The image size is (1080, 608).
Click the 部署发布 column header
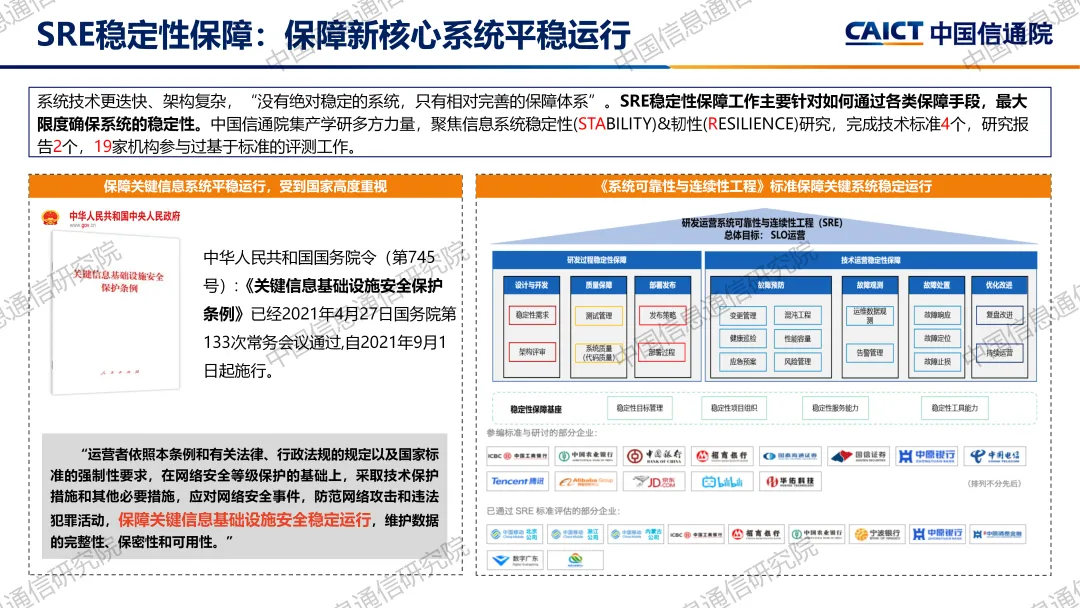(663, 285)
